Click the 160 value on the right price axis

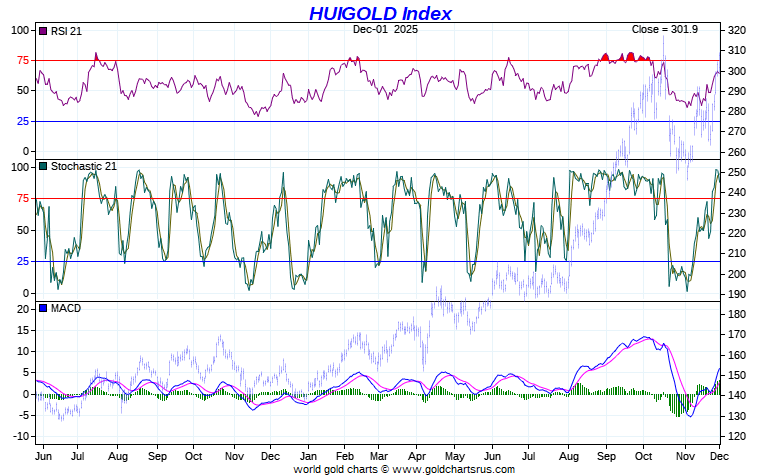[x=737, y=355]
